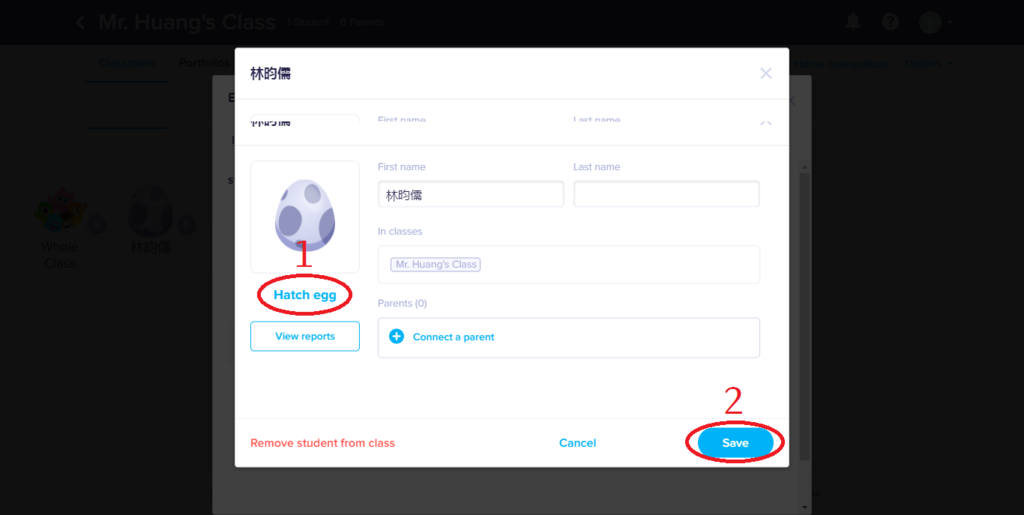
Task: Click Remove student from class link
Action: point(323,443)
